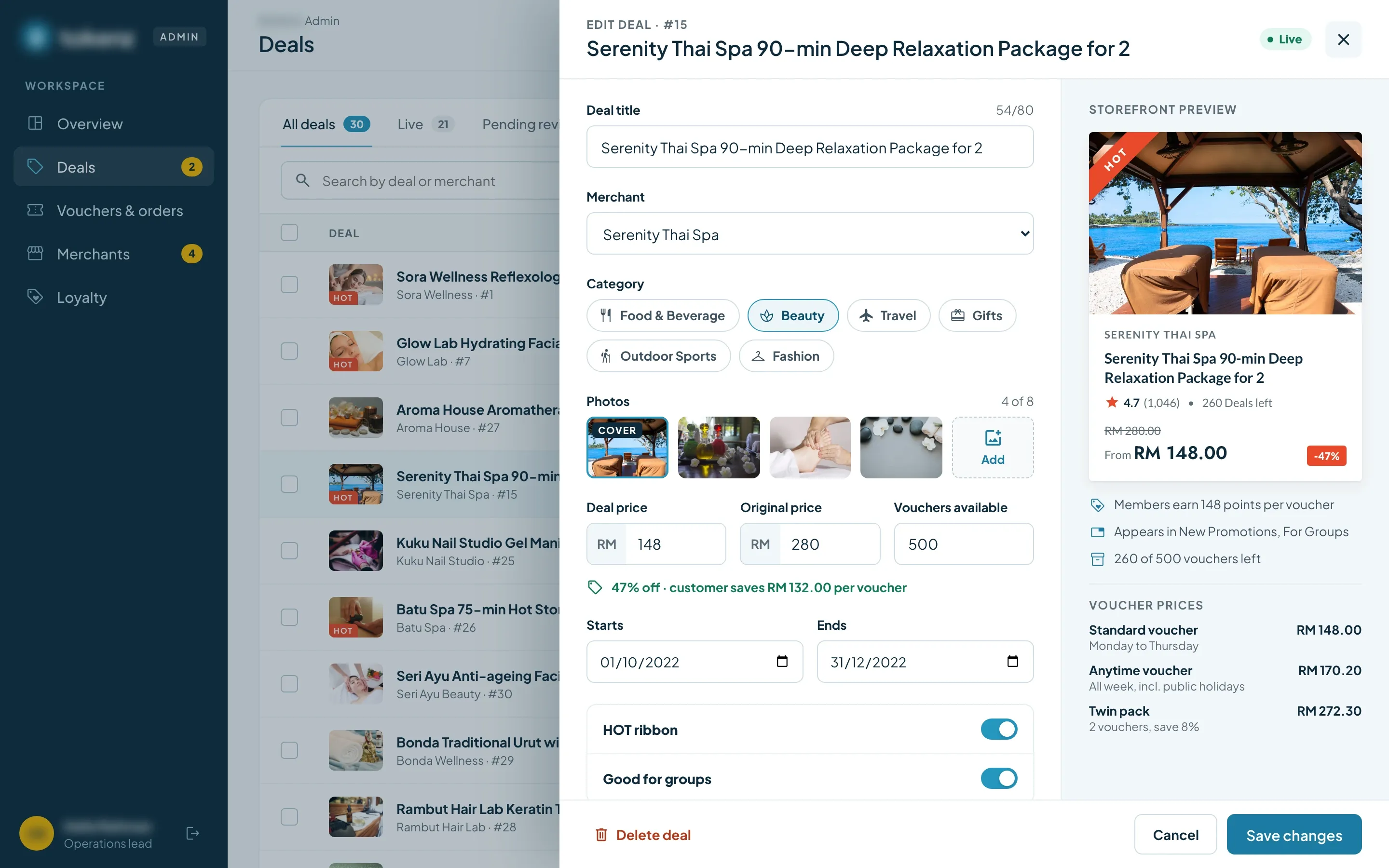
Task: Click the Deal price field
Action: [x=656, y=543]
